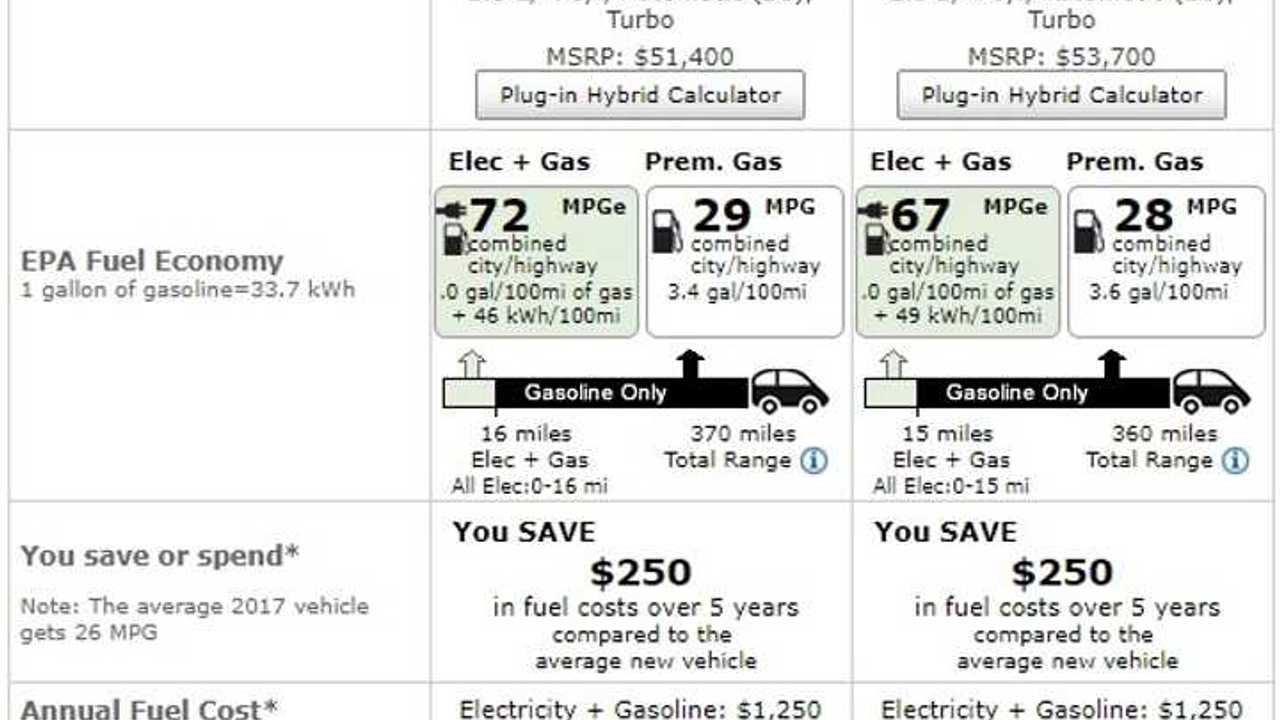
Task: Select the 72 MPGe Elec + Gas box
Action: pos(536,262)
